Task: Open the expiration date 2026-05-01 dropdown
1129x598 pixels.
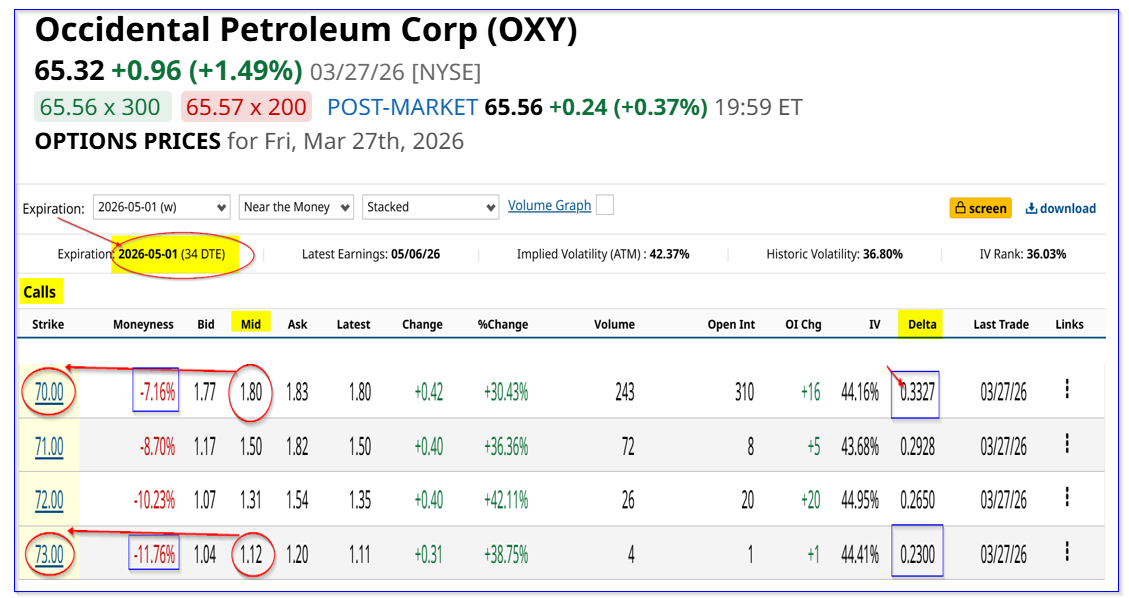Action: pos(161,207)
